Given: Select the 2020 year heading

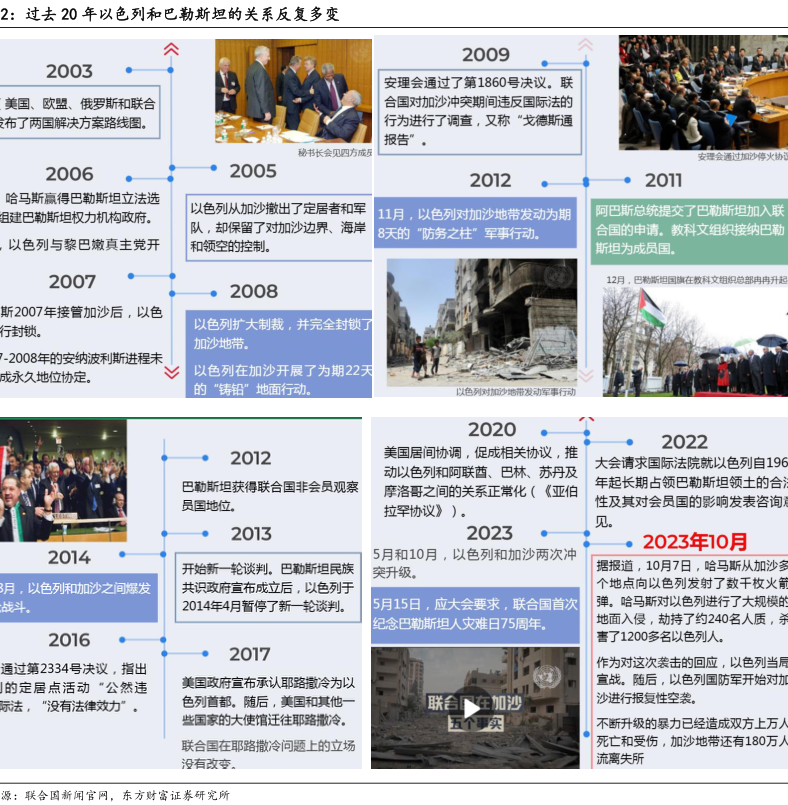Looking at the screenshot, I should (492, 430).
